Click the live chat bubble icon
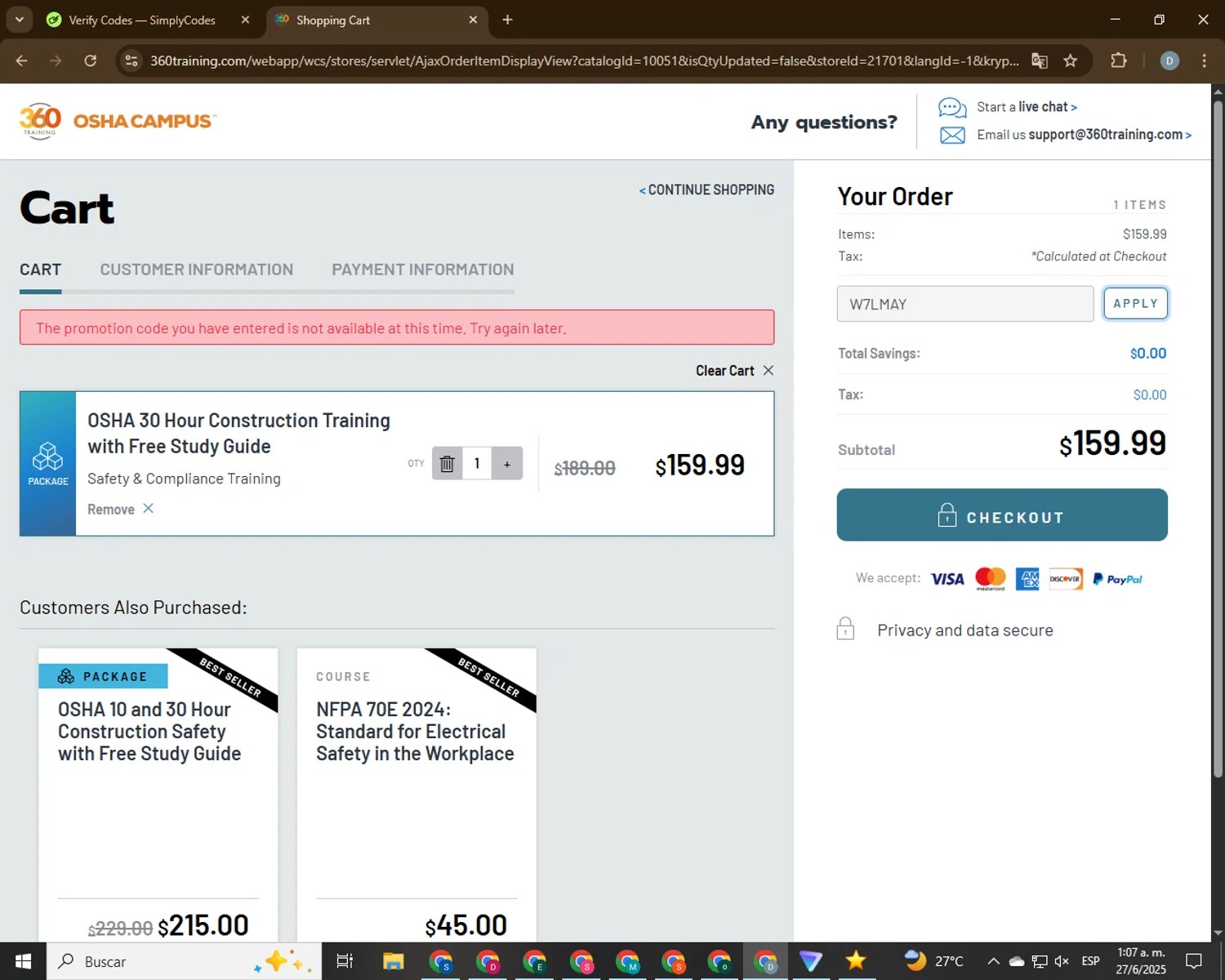The image size is (1225, 980). 952,107
